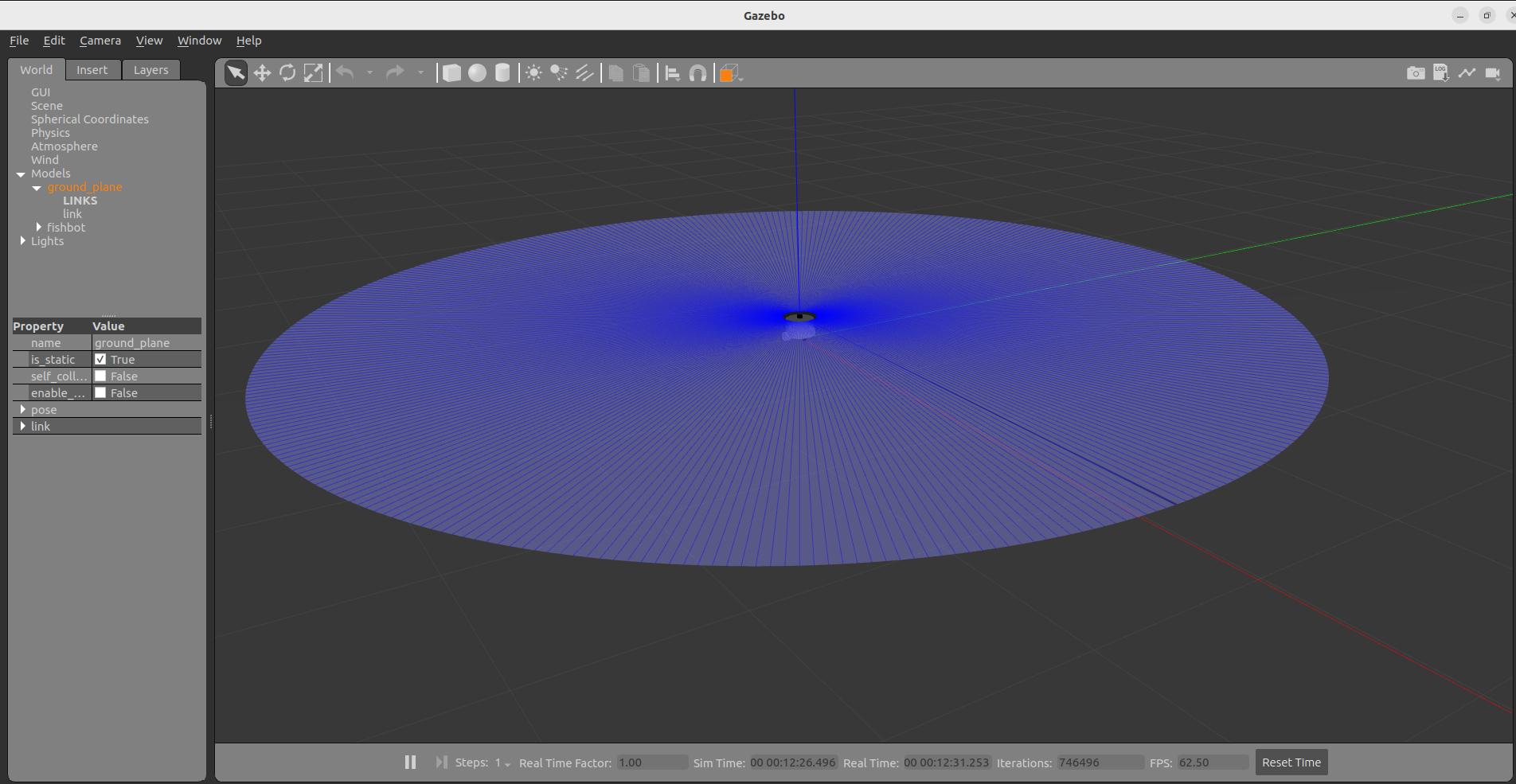Toggle the is_static checkbox

100,359
